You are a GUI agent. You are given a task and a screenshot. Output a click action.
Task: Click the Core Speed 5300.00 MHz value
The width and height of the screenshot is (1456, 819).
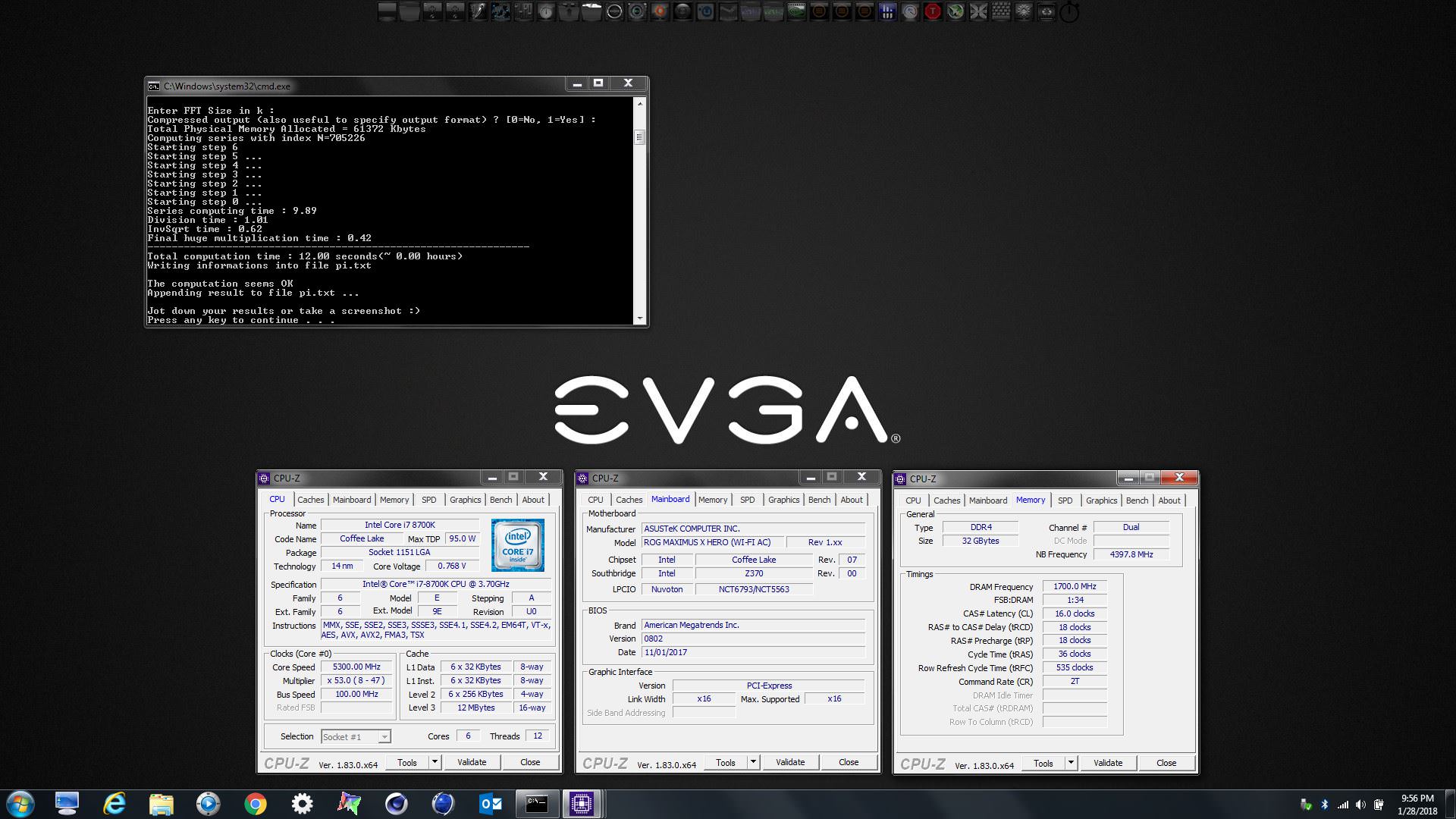coord(356,667)
